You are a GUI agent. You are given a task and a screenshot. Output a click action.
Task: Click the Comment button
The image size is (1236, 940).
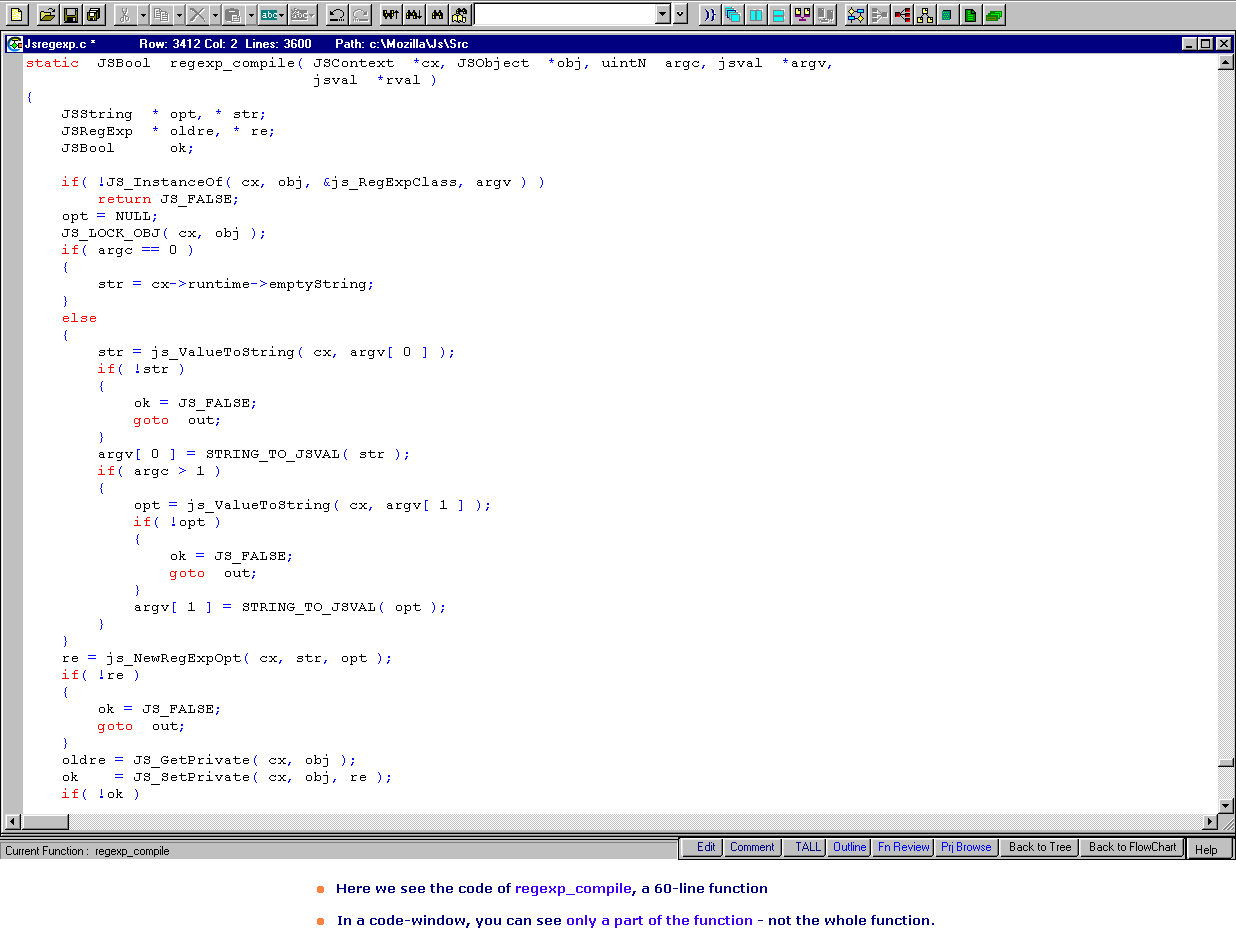[x=752, y=847]
